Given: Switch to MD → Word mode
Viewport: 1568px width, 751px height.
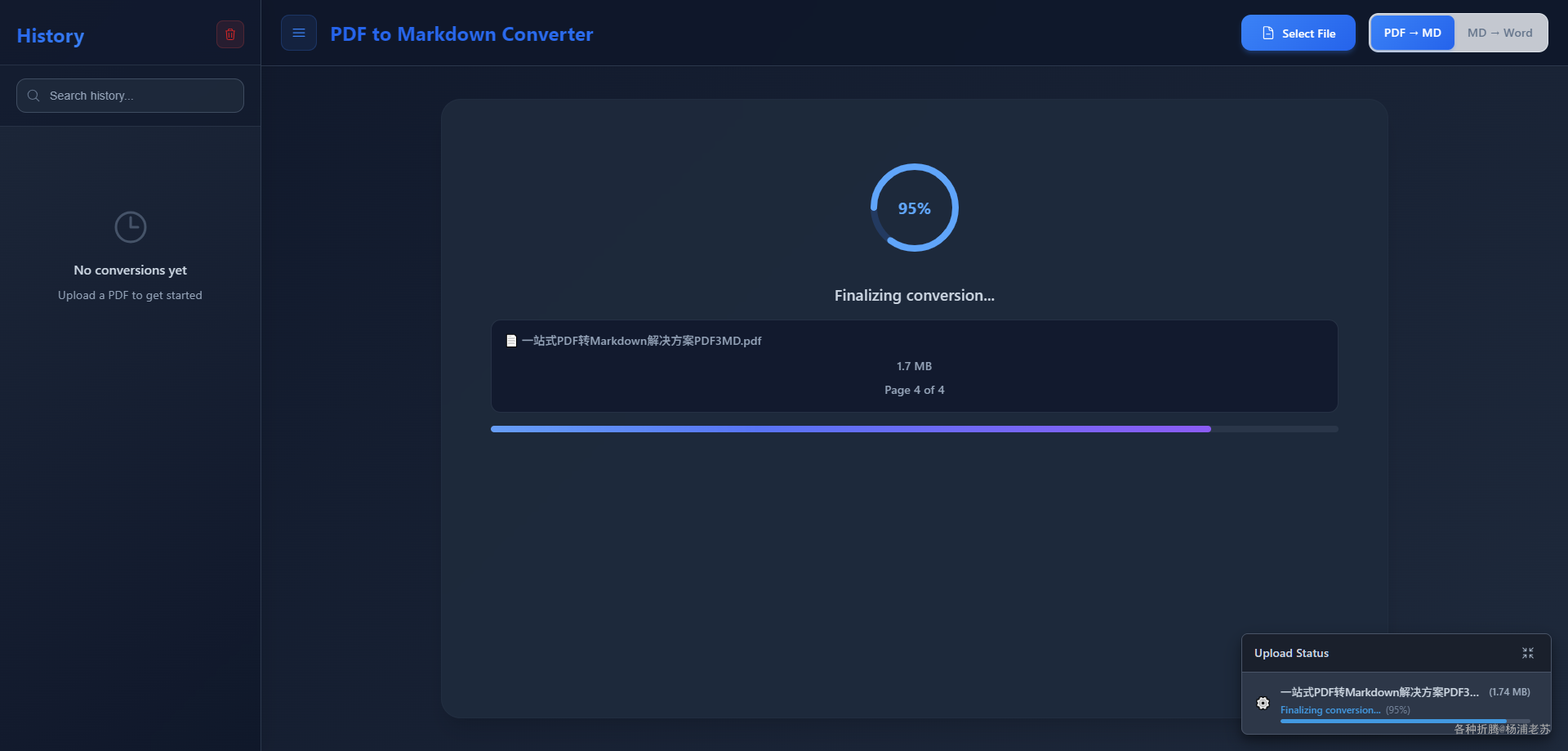Looking at the screenshot, I should (x=1500, y=33).
